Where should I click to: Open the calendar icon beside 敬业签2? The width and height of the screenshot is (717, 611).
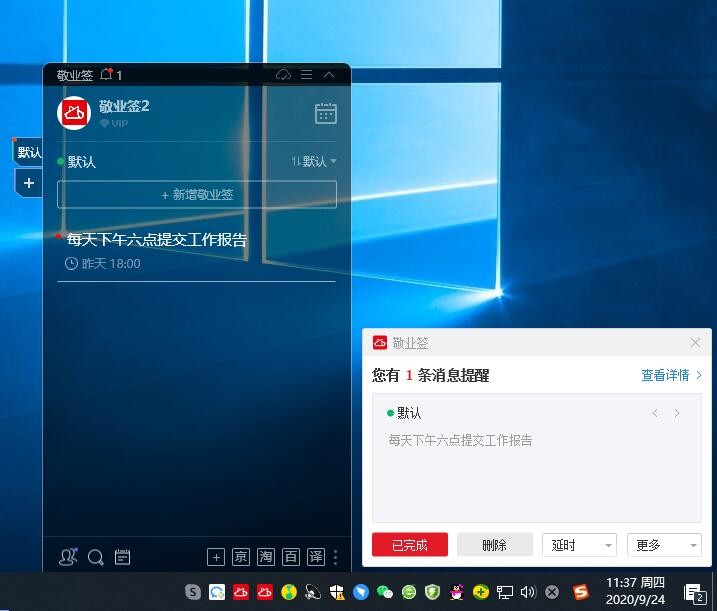[326, 113]
